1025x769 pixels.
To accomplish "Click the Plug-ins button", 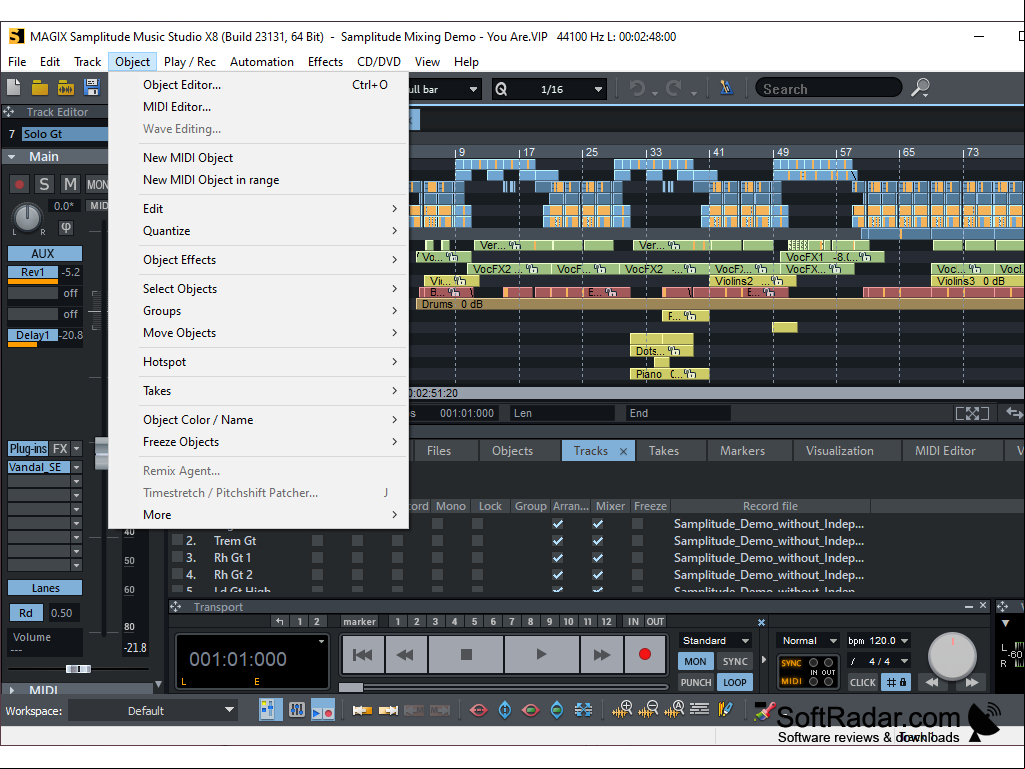I will pos(28,449).
